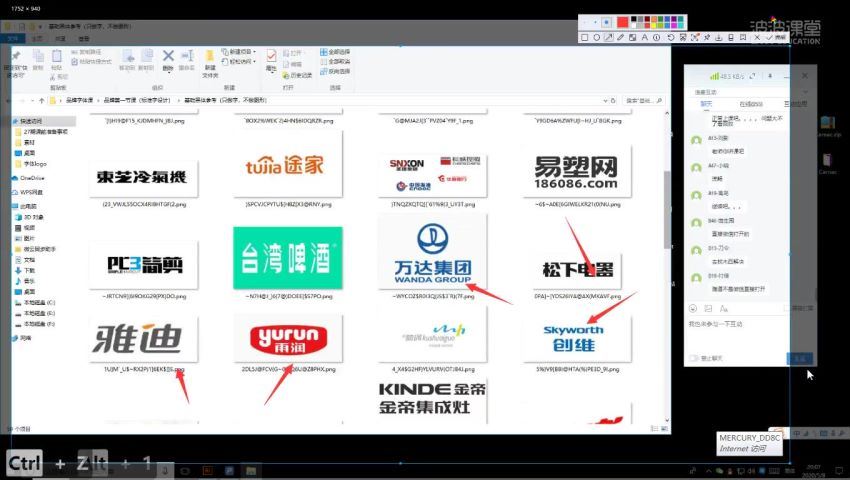The image size is (850, 480).
Task: Expand the Delete button dropdown arrow
Action: (169, 72)
